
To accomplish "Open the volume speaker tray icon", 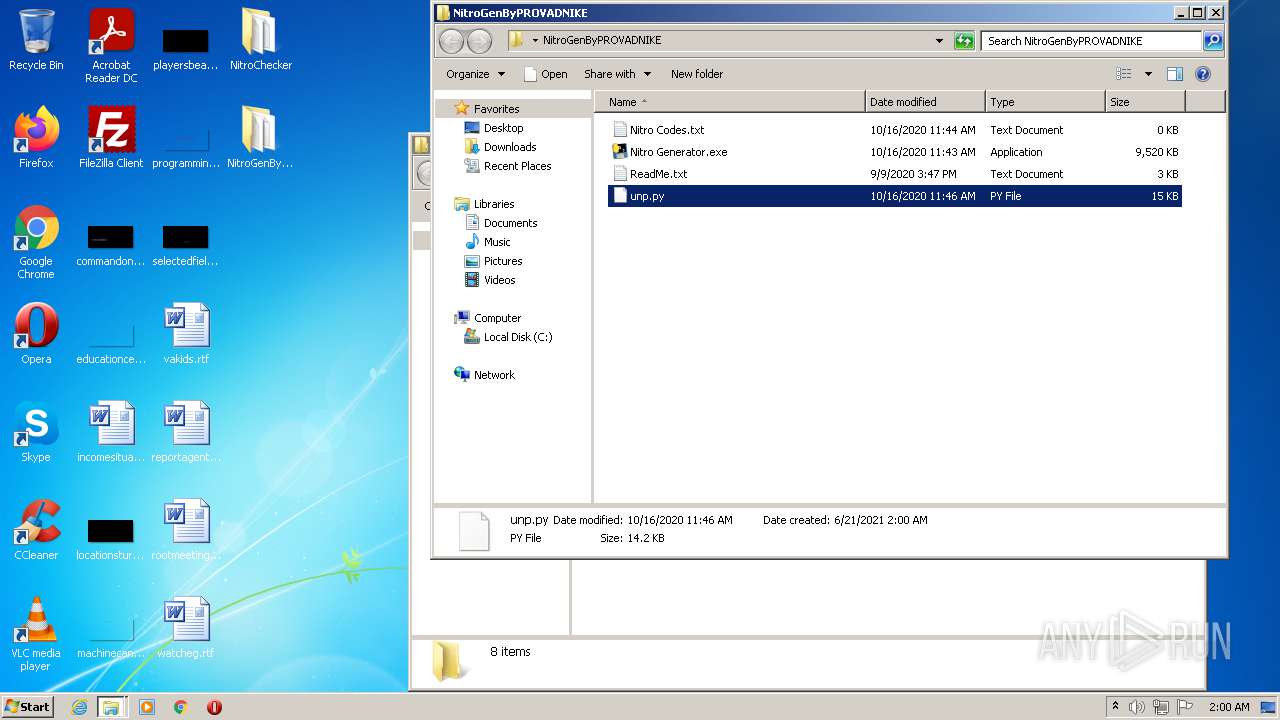I will tap(1137, 707).
